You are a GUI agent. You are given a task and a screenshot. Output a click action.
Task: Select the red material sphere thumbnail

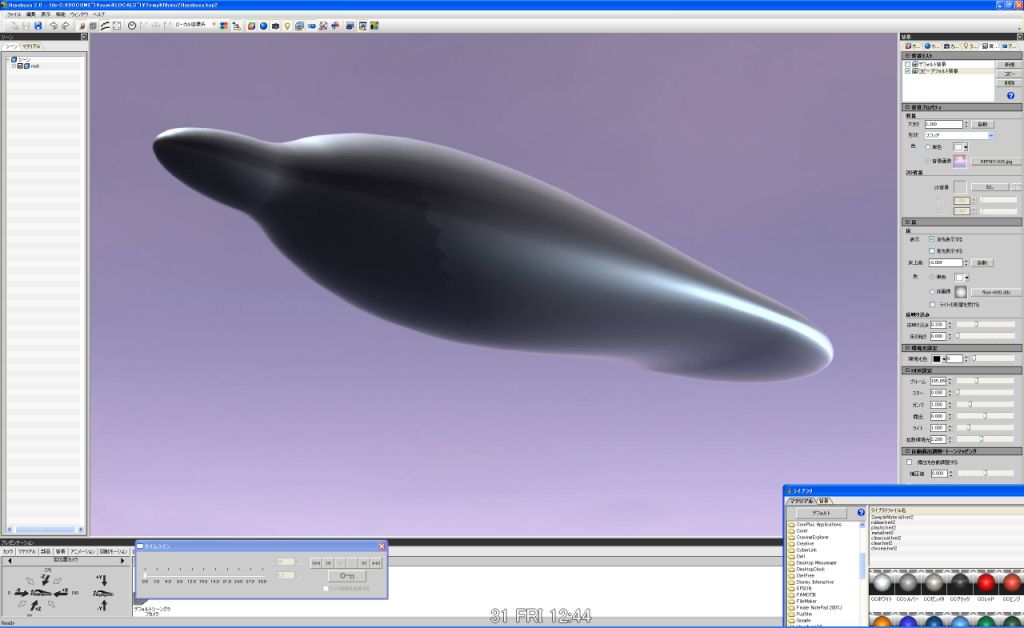pyautogui.click(x=985, y=584)
